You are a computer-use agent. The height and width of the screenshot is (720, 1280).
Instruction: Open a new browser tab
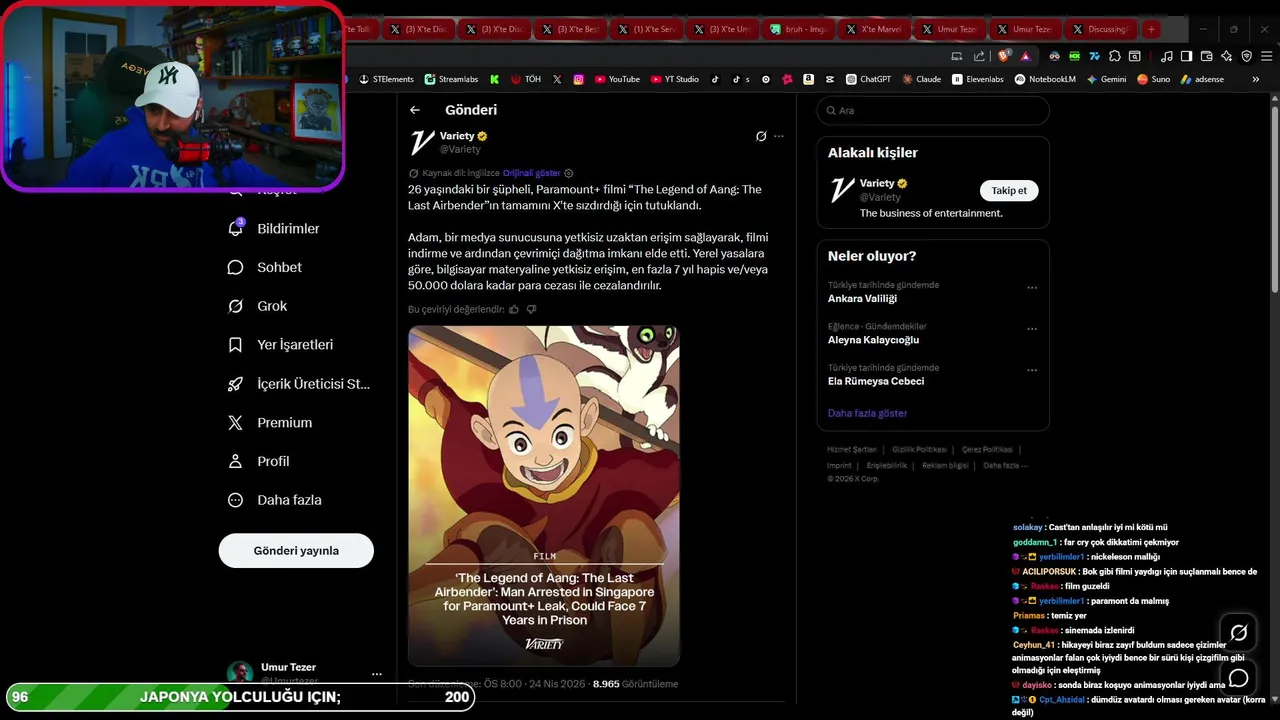(x=1151, y=29)
